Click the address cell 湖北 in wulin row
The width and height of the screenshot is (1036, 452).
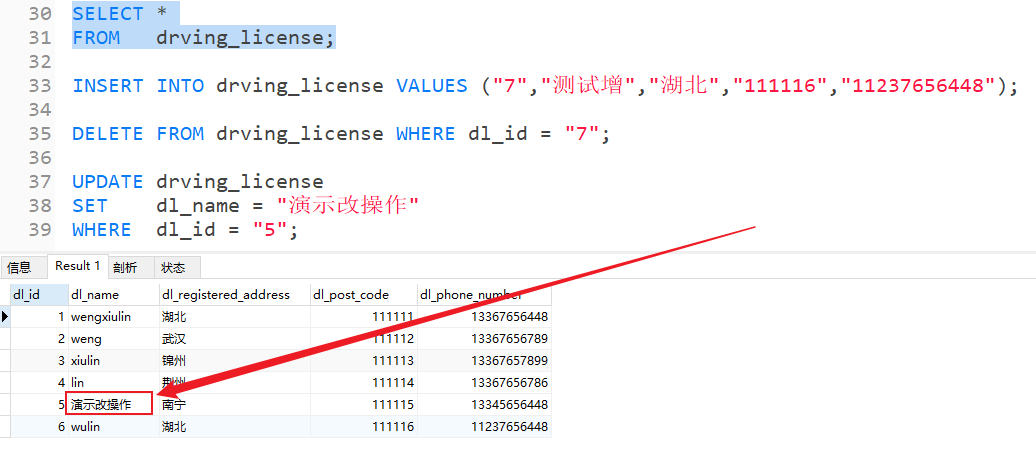point(235,427)
